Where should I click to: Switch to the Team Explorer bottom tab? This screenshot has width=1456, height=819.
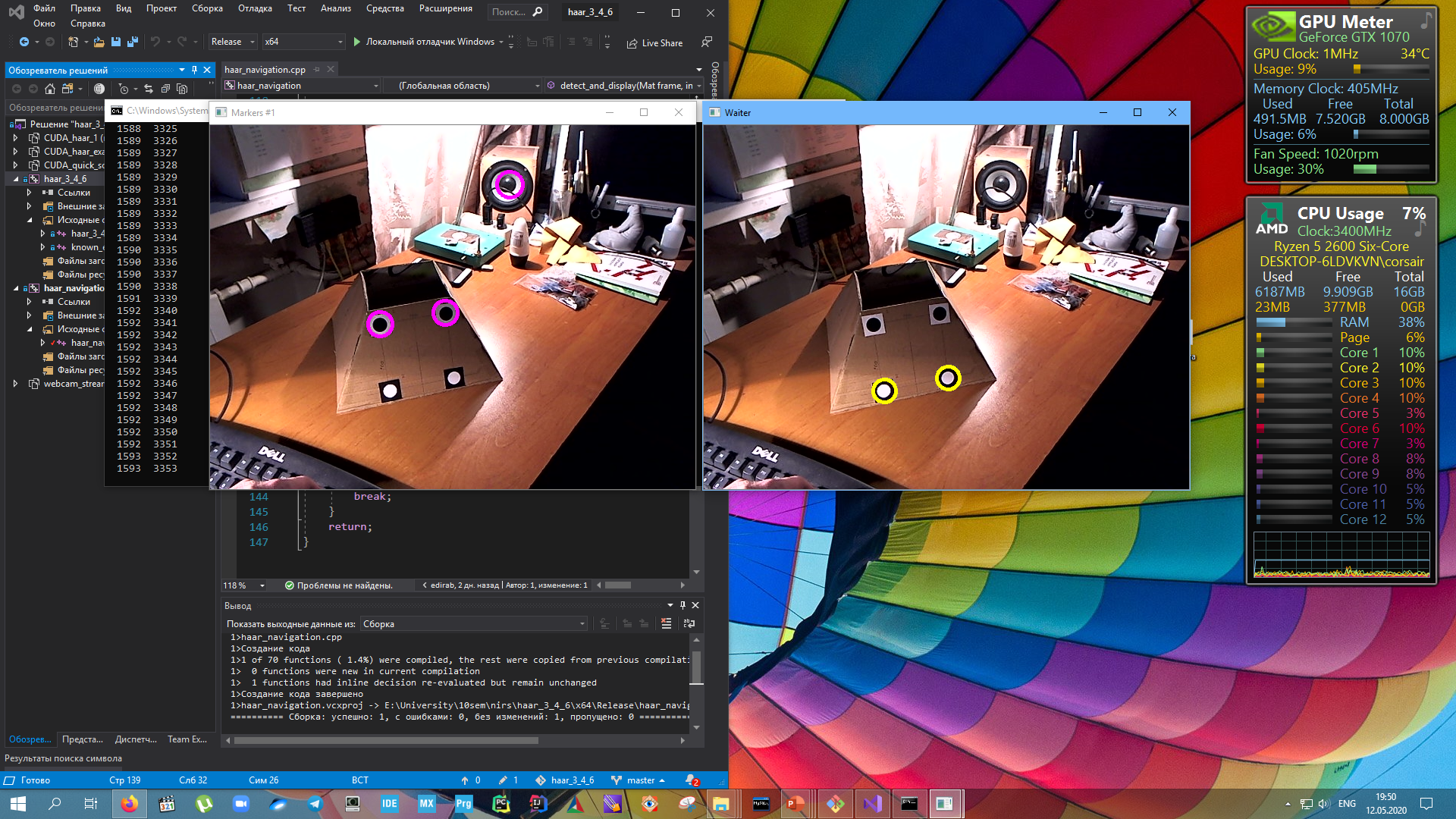point(187,739)
